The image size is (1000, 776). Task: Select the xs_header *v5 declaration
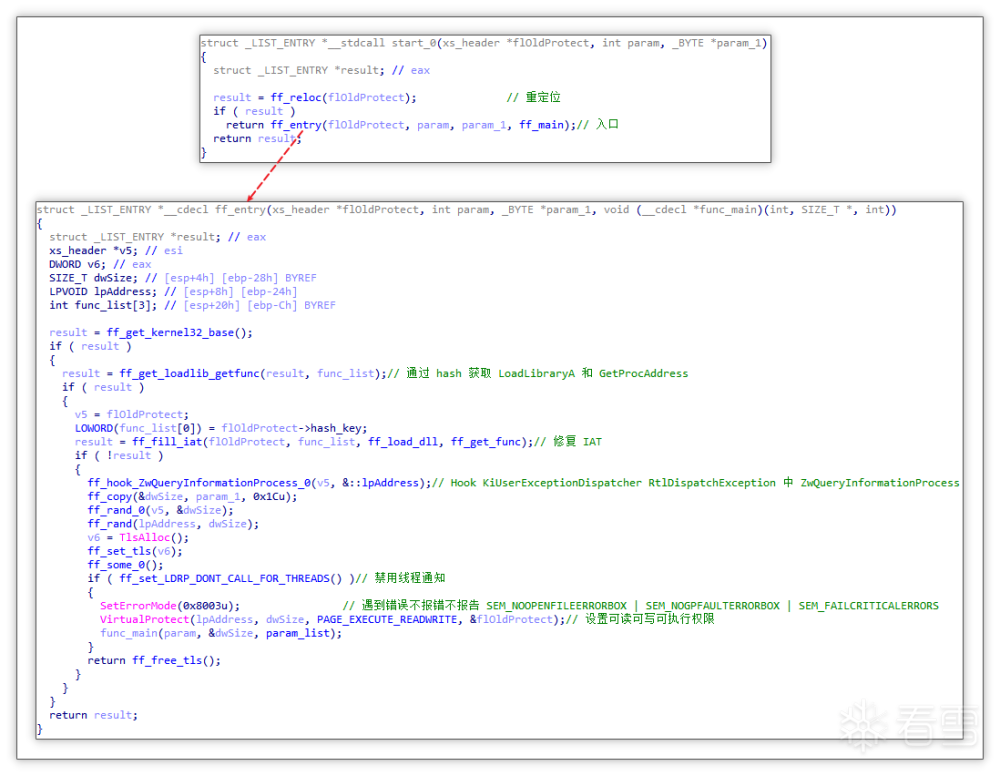click(93, 251)
